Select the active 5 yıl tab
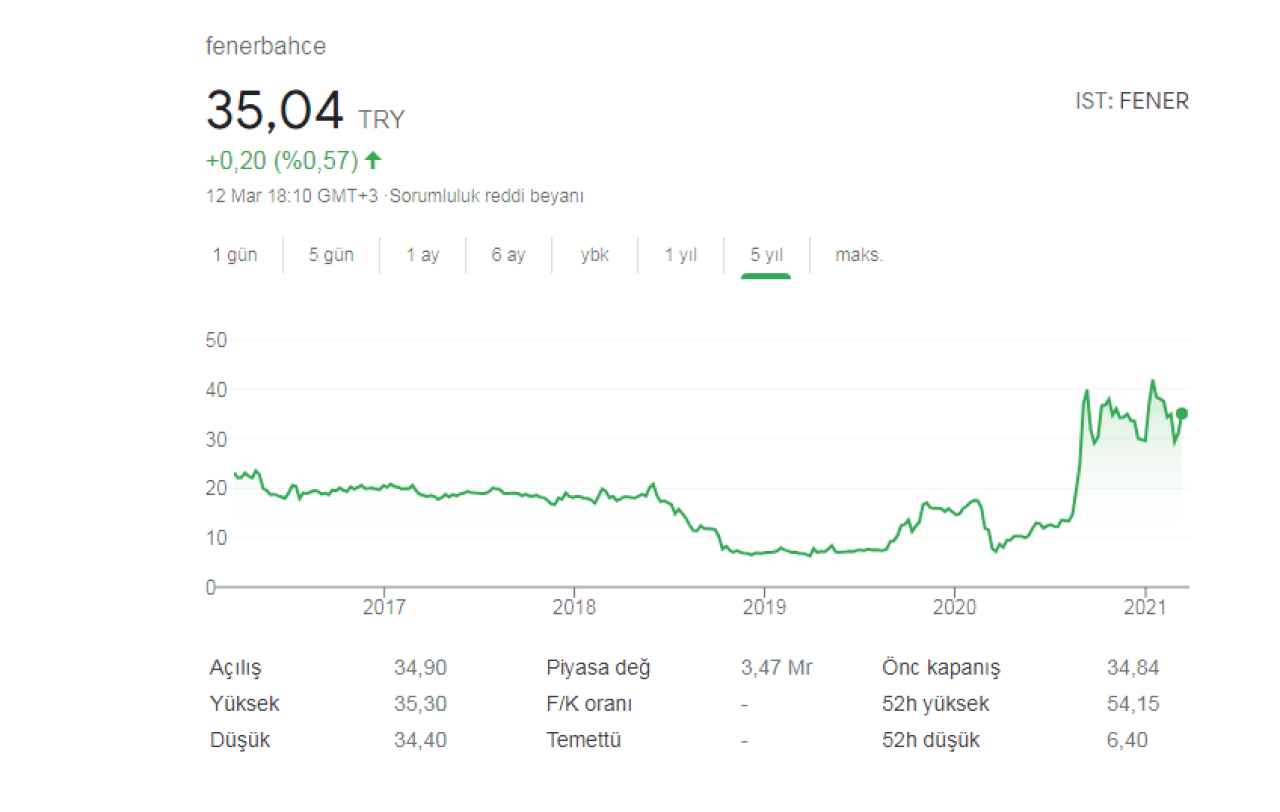The height and width of the screenshot is (812, 1280). 767,255
